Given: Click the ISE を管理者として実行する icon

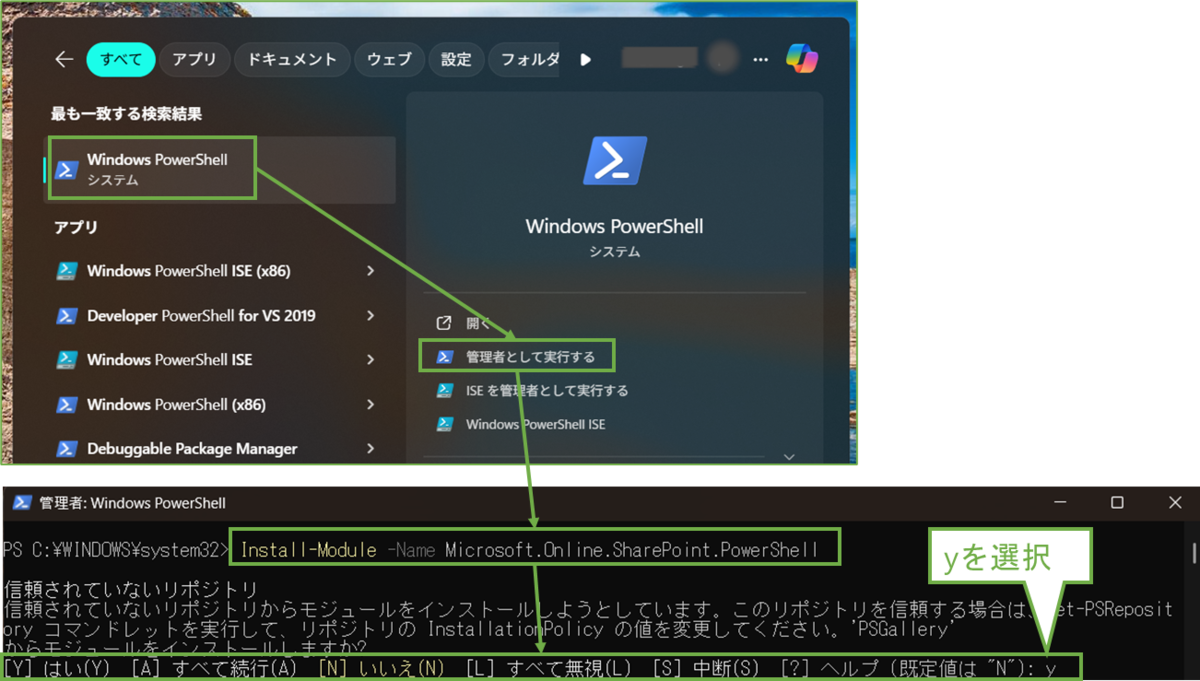Looking at the screenshot, I should pos(445,391).
